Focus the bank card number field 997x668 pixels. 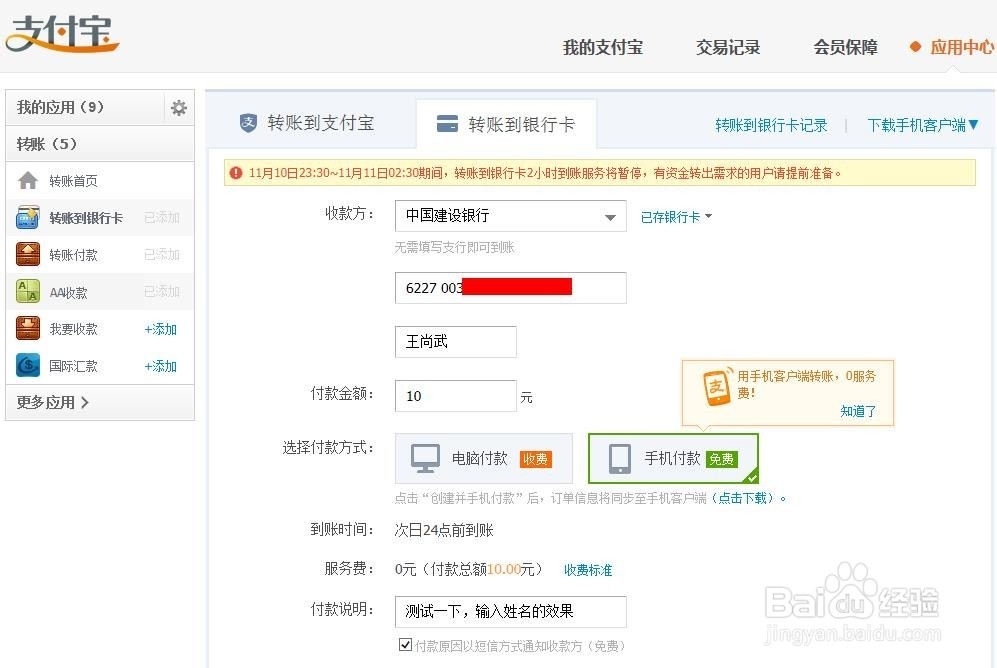pyautogui.click(x=511, y=288)
